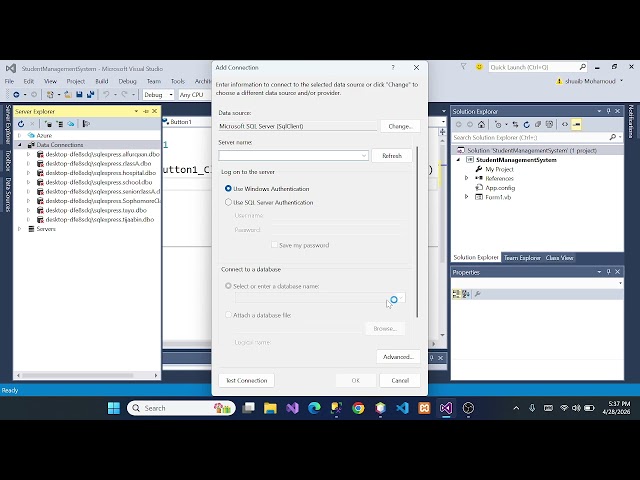Click Refresh icon in Solution Explorer toolbar

(527, 124)
